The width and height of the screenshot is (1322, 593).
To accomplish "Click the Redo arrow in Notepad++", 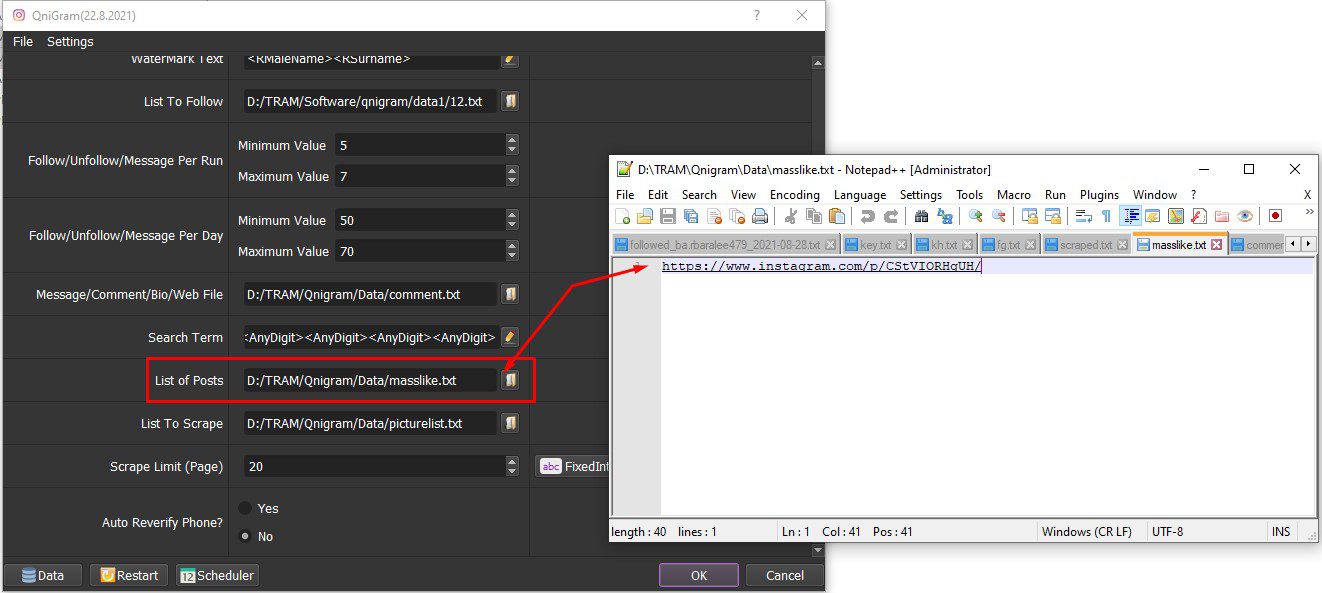I will coord(891,216).
